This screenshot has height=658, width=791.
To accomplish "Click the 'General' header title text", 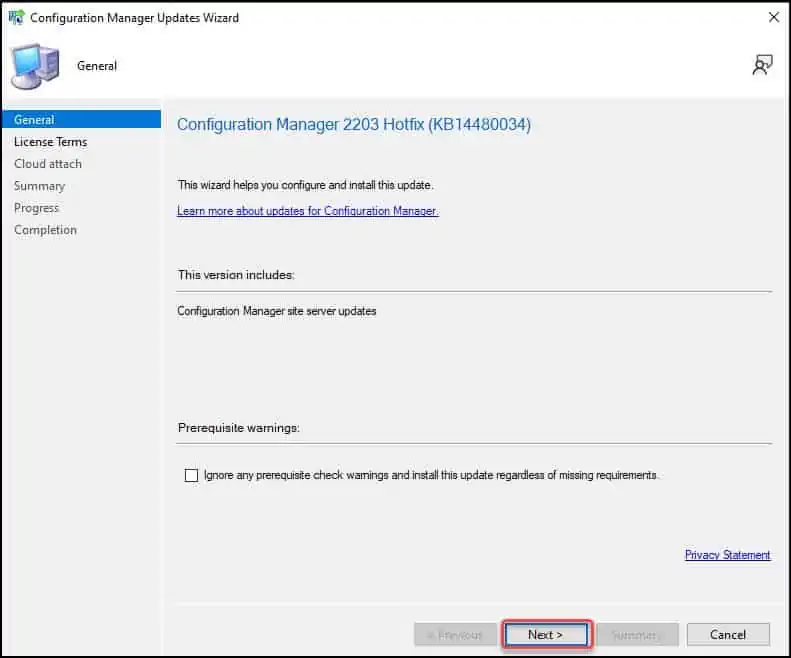I will click(97, 66).
